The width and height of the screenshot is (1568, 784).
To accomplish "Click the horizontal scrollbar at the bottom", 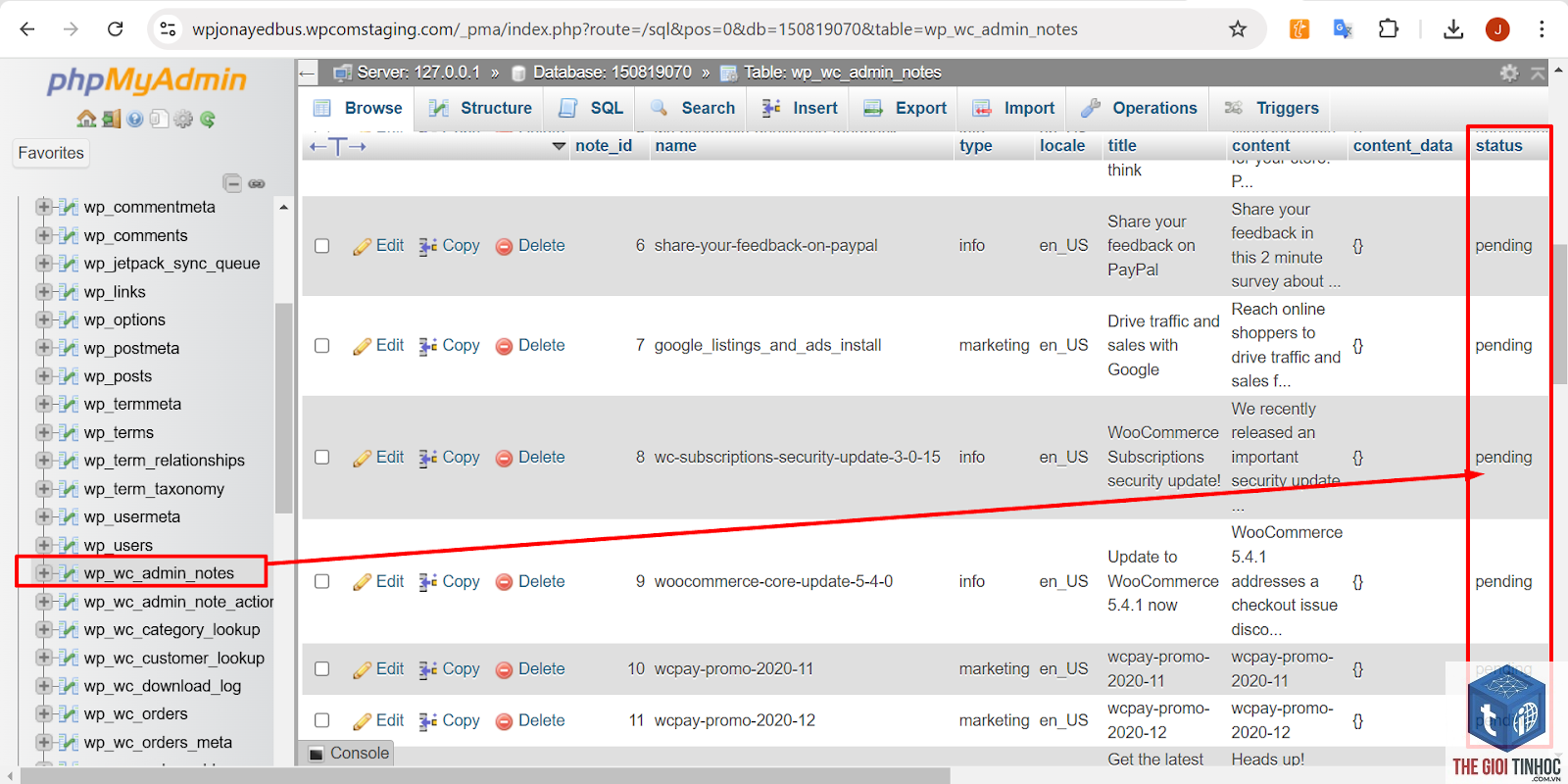I will (x=485, y=776).
